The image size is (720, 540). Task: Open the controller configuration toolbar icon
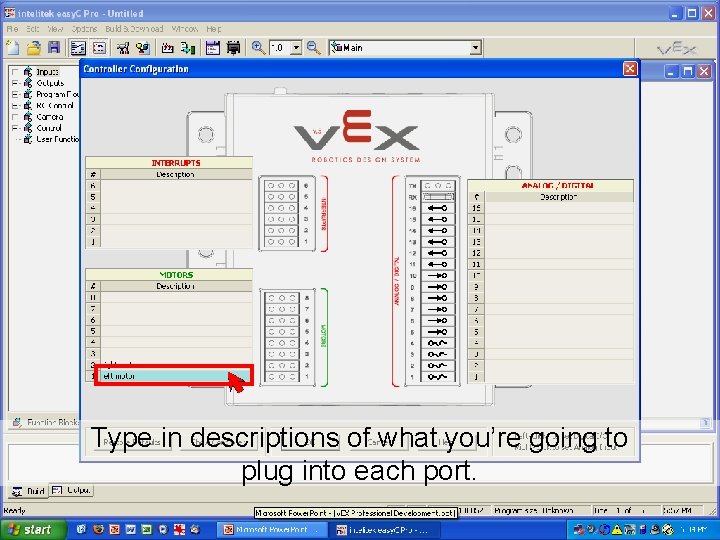click(x=123, y=48)
